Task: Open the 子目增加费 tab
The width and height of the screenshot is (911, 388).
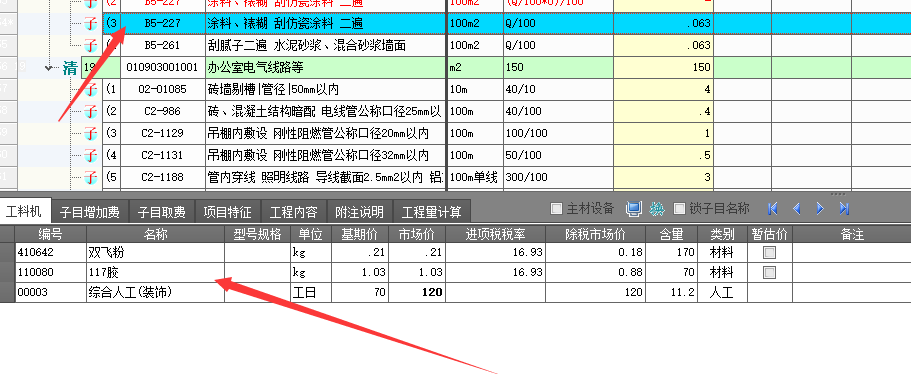Action: coord(89,212)
